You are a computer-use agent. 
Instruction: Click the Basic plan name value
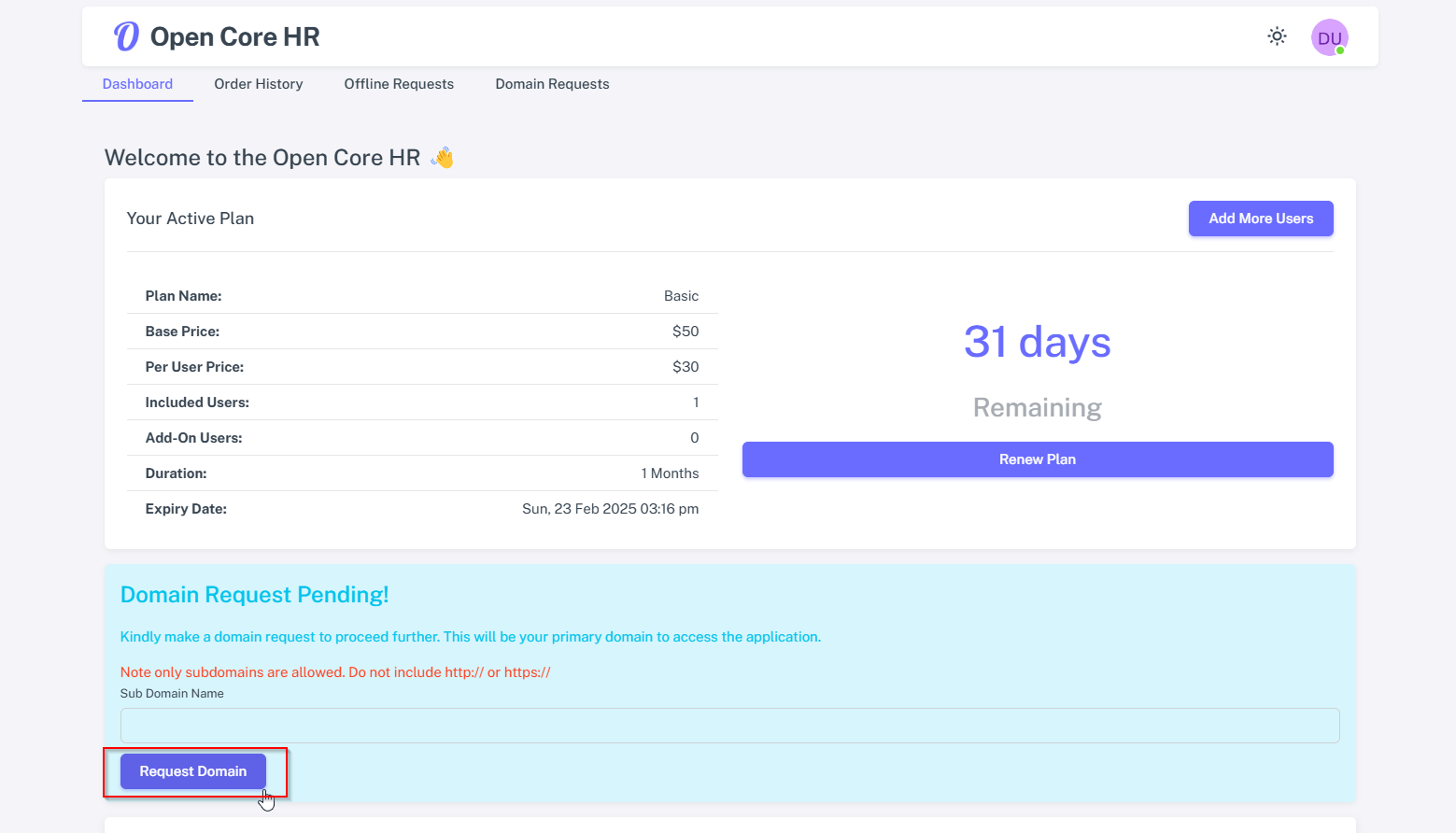681,296
